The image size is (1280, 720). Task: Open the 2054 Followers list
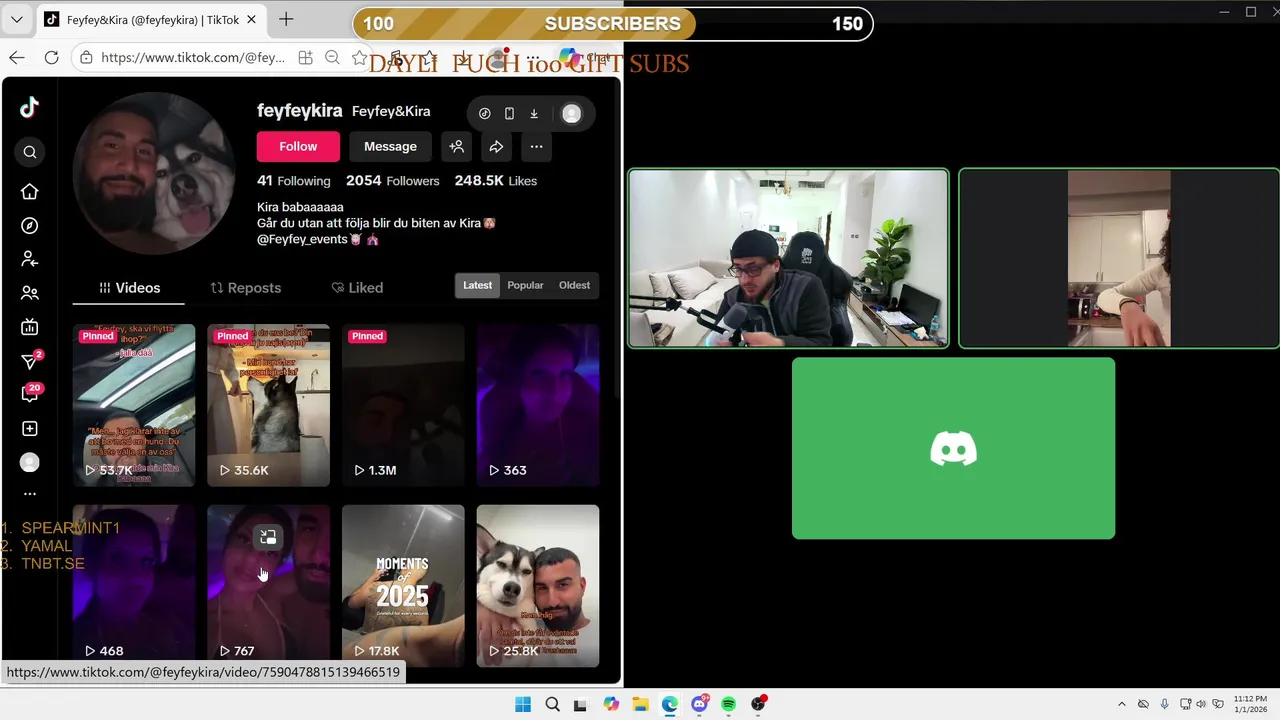point(393,181)
